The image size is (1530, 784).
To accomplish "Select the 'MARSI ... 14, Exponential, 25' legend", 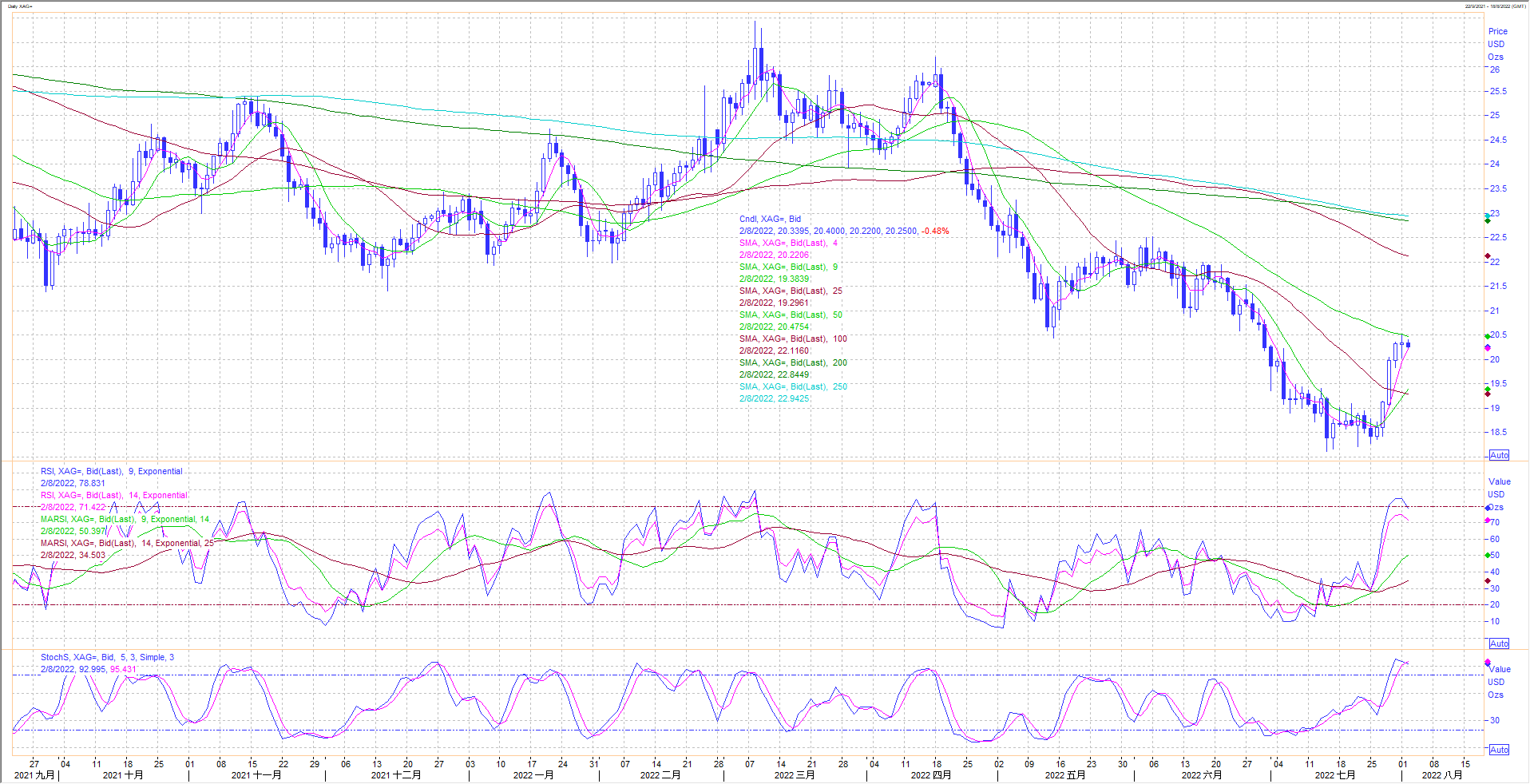I will 127,543.
